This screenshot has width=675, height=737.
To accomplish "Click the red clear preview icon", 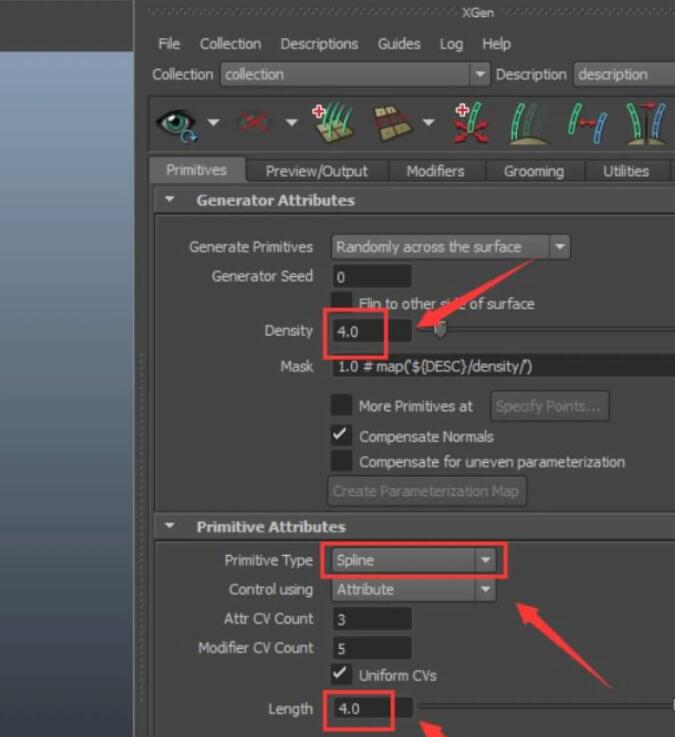I will click(x=254, y=123).
